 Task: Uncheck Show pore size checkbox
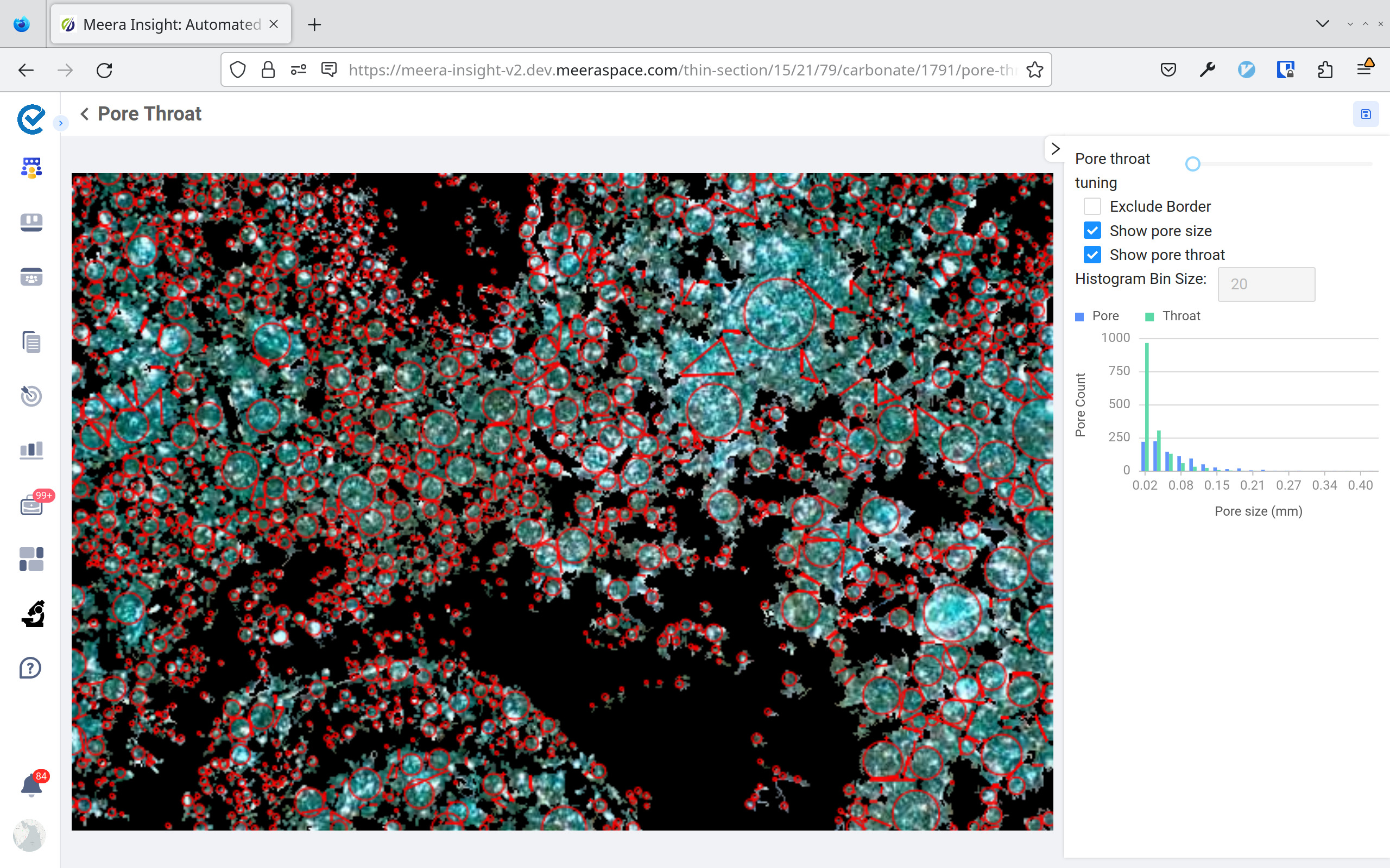pos(1092,231)
